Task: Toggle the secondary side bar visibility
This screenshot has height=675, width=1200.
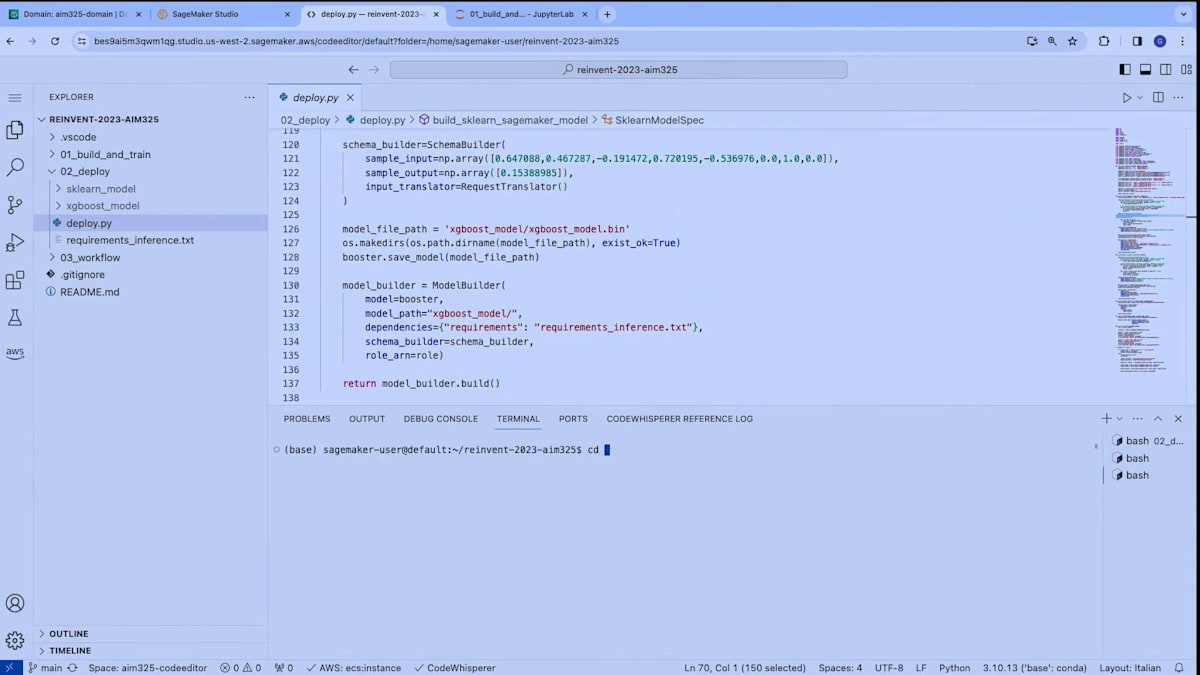Action: point(1166,70)
